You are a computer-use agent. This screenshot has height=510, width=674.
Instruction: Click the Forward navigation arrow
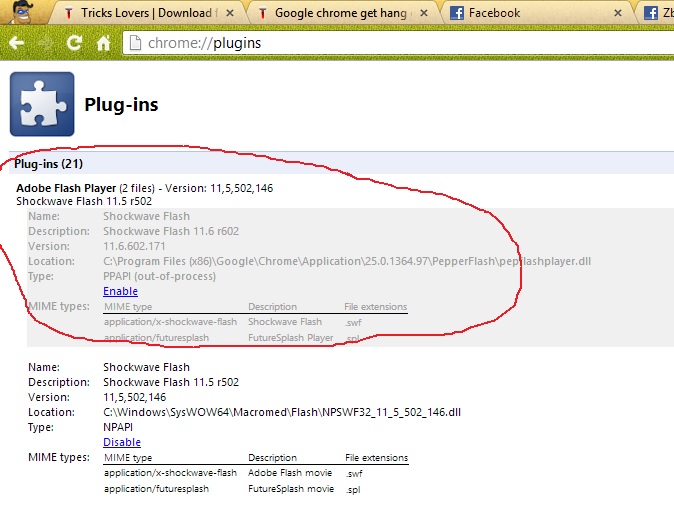45,43
